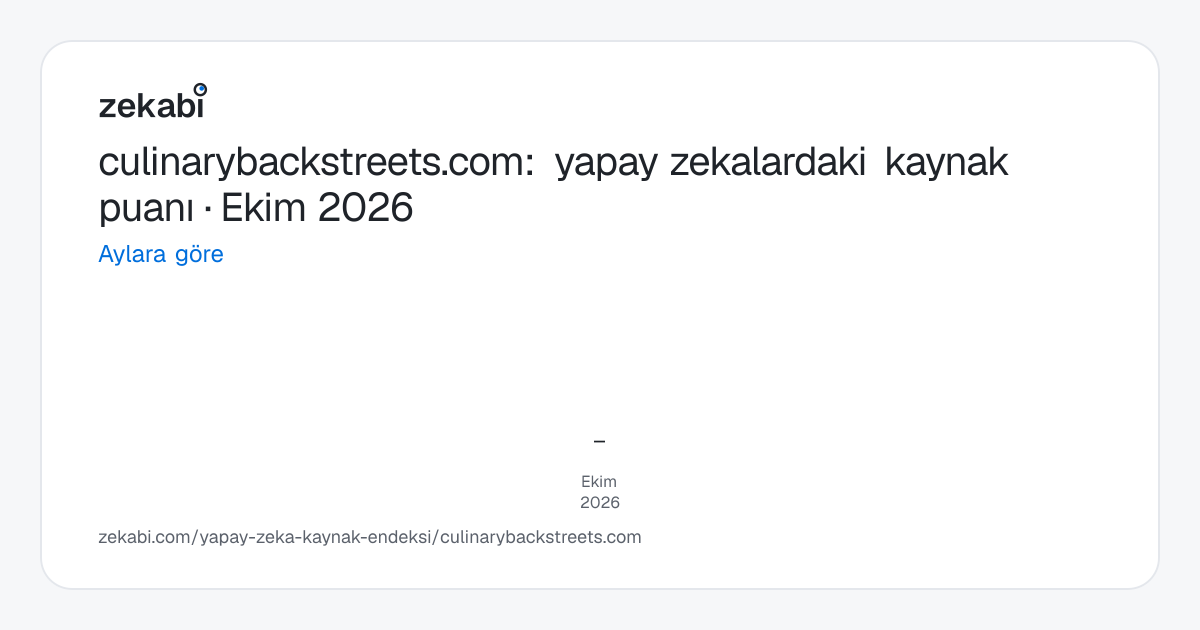Click the zekabi logo wordmark

point(152,102)
